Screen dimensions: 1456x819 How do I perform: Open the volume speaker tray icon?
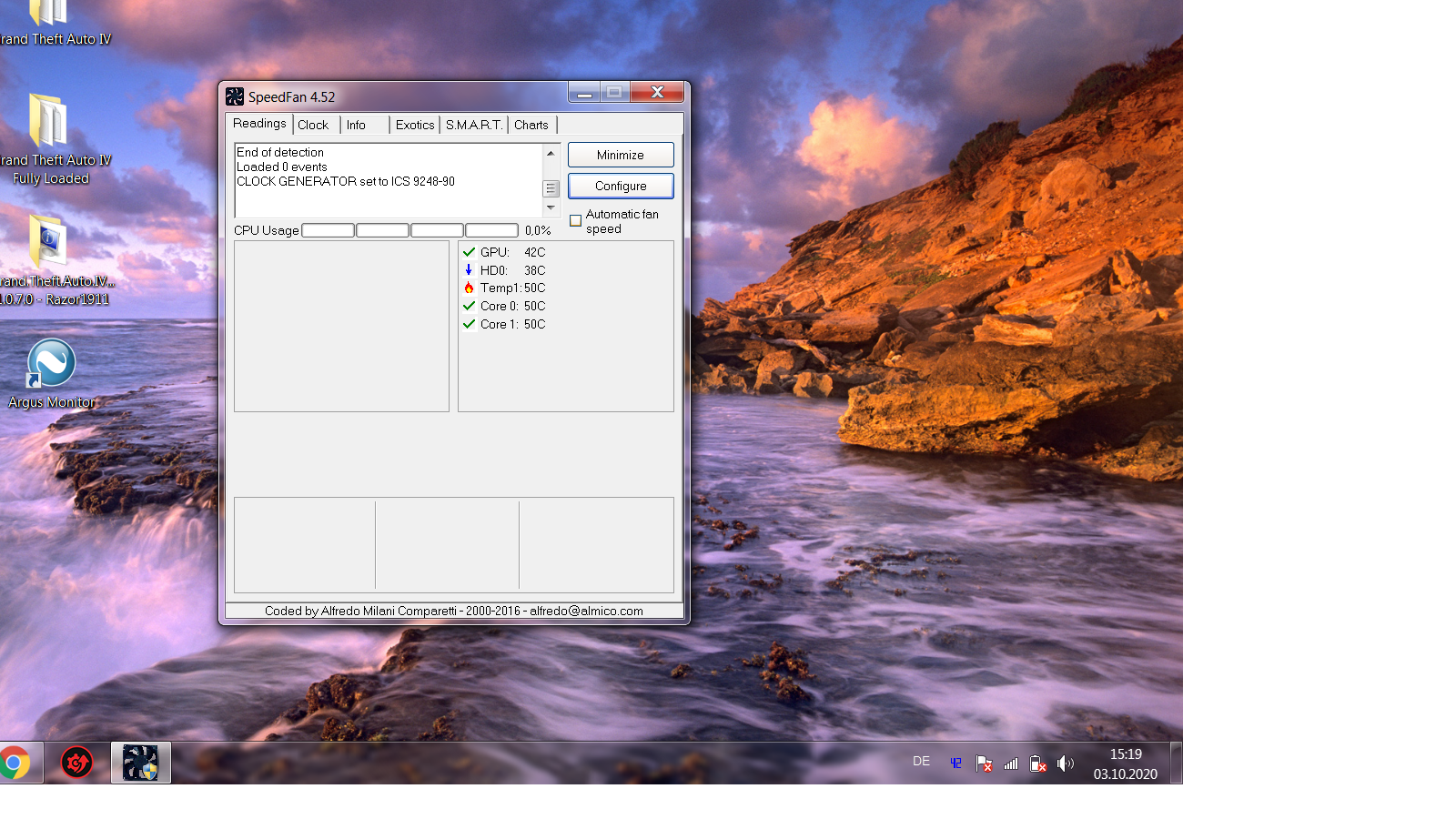pyautogui.click(x=1066, y=763)
